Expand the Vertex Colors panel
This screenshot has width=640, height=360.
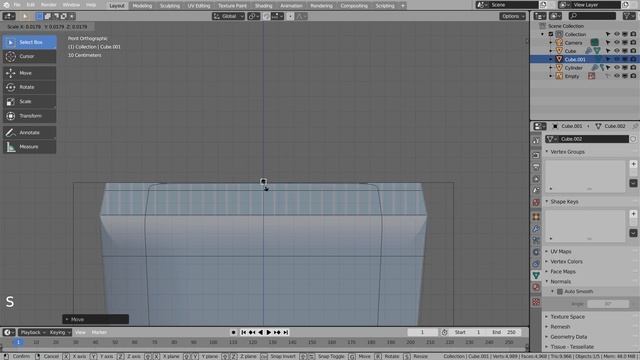pos(567,262)
